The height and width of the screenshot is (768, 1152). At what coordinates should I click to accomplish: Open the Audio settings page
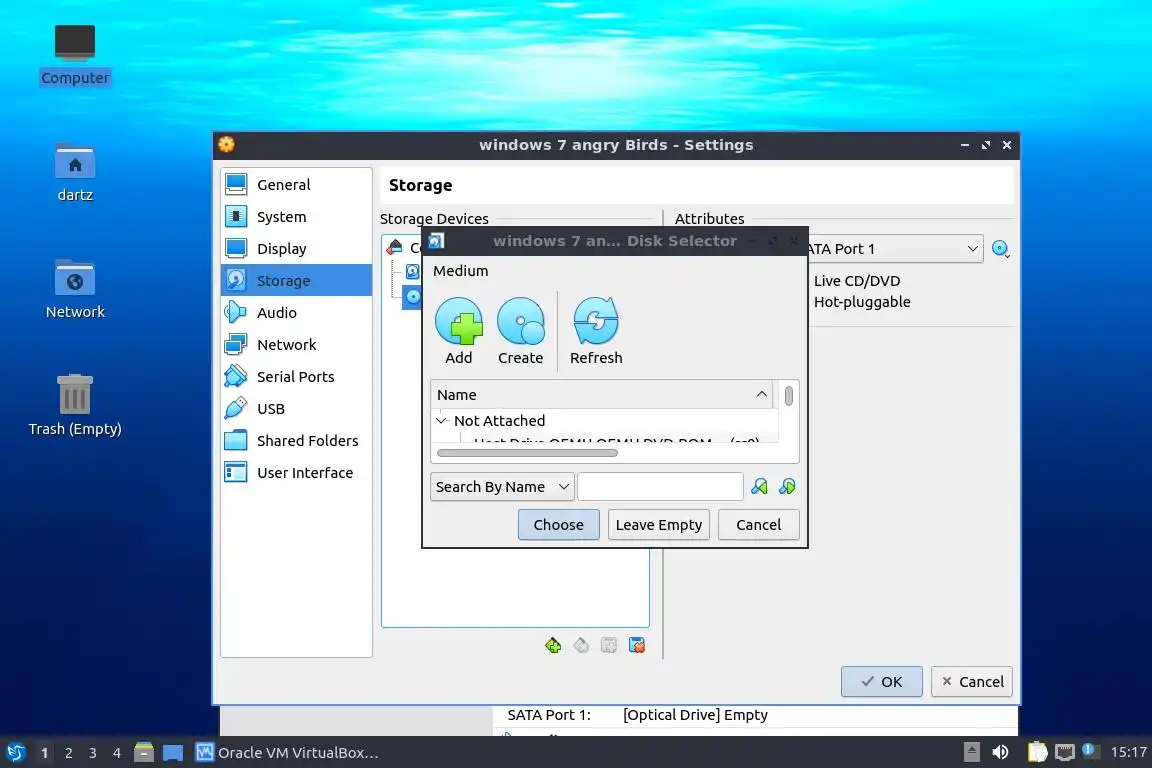click(x=297, y=312)
